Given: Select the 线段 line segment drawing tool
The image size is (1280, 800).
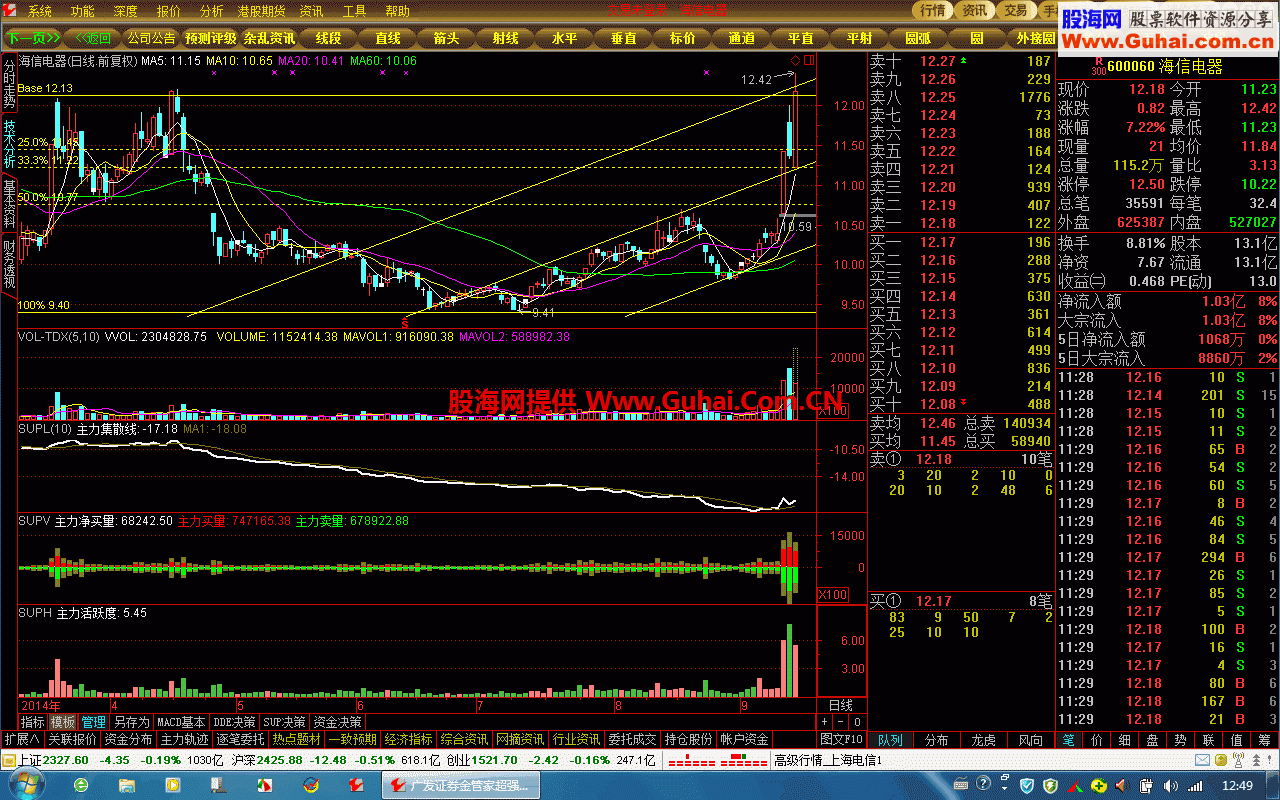Looking at the screenshot, I should (x=329, y=38).
